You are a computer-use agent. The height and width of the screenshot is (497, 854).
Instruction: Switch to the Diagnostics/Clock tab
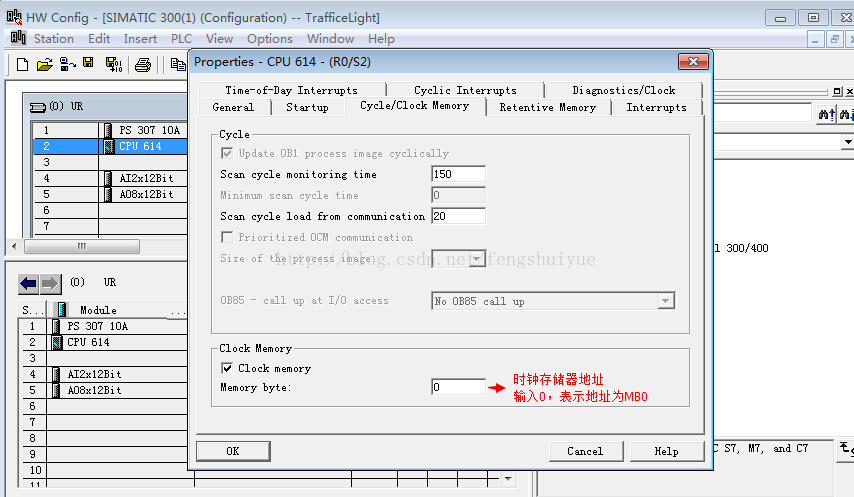(x=624, y=90)
